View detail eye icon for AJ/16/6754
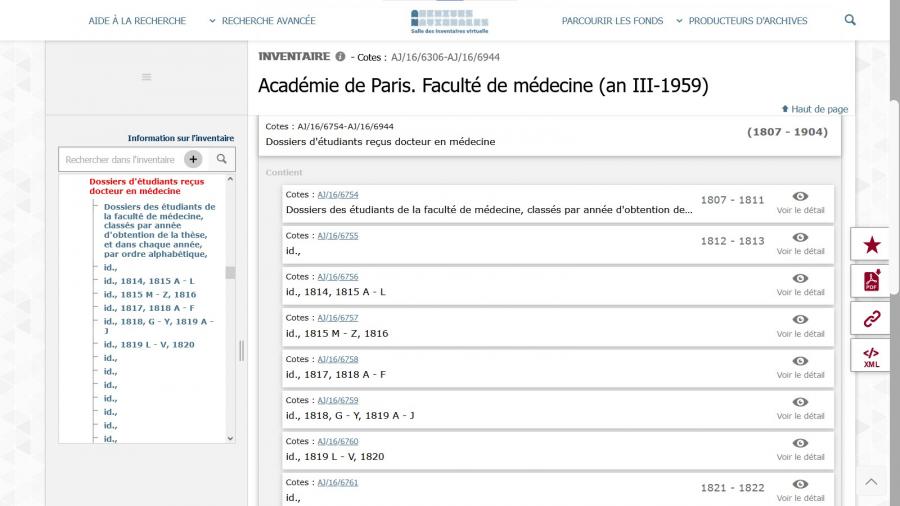The height and width of the screenshot is (506, 900). tap(800, 197)
